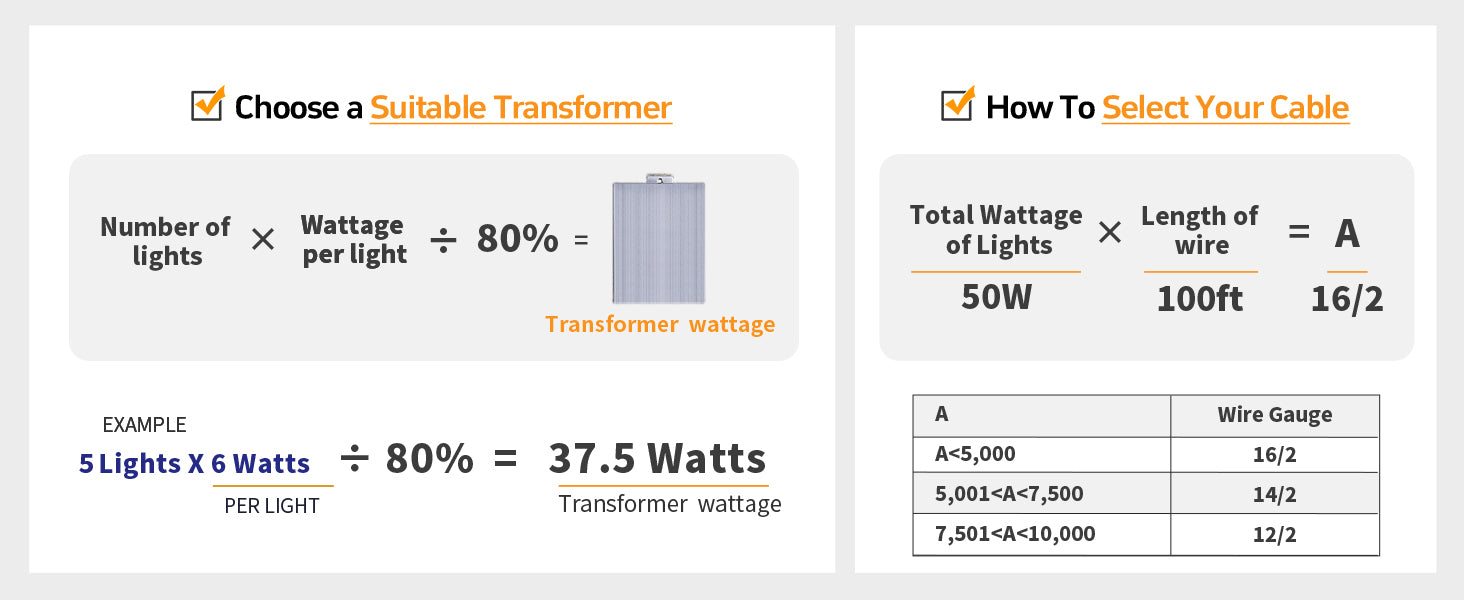Image resolution: width=1464 pixels, height=600 pixels.
Task: Click the orange Transformer wattage label
Action: pos(660,324)
